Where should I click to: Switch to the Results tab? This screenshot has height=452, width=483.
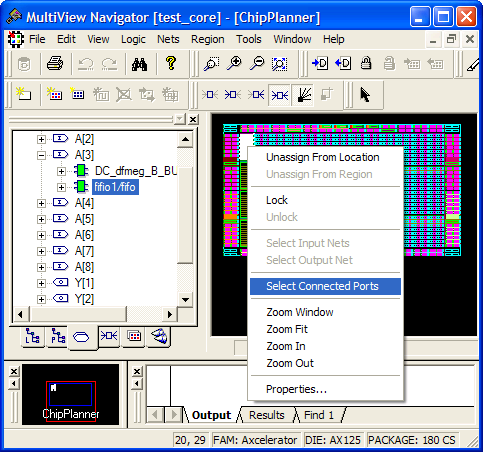267,415
